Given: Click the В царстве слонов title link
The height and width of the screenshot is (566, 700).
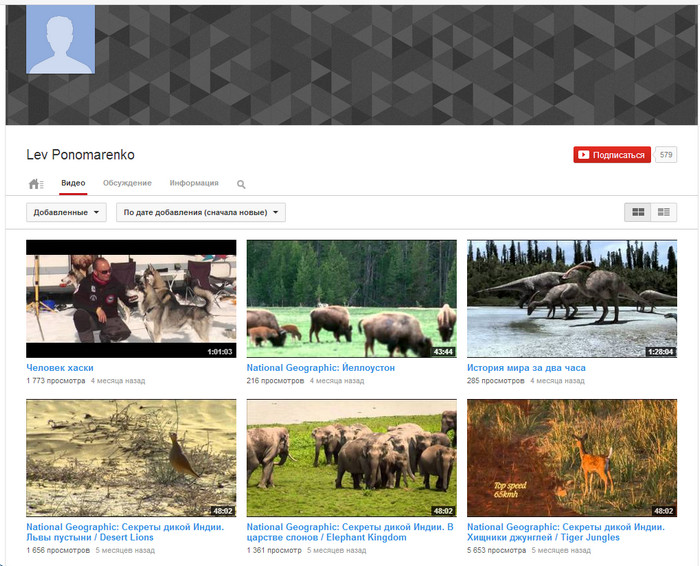Looking at the screenshot, I should [x=350, y=532].
